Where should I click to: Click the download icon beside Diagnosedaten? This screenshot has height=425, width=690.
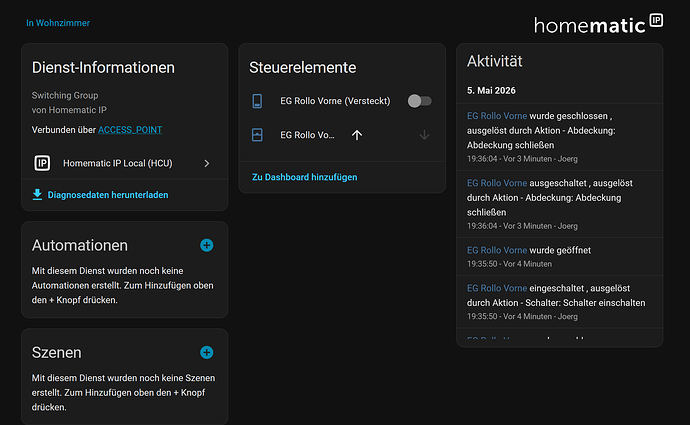pos(37,194)
